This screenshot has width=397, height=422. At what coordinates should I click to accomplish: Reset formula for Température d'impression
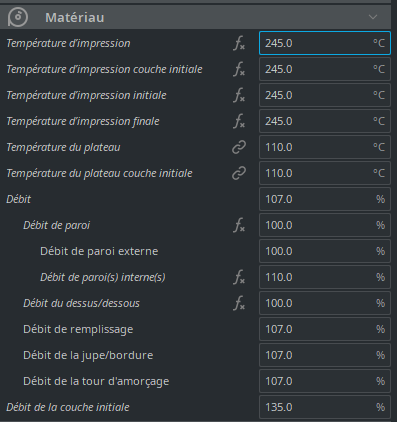pyautogui.click(x=239, y=43)
